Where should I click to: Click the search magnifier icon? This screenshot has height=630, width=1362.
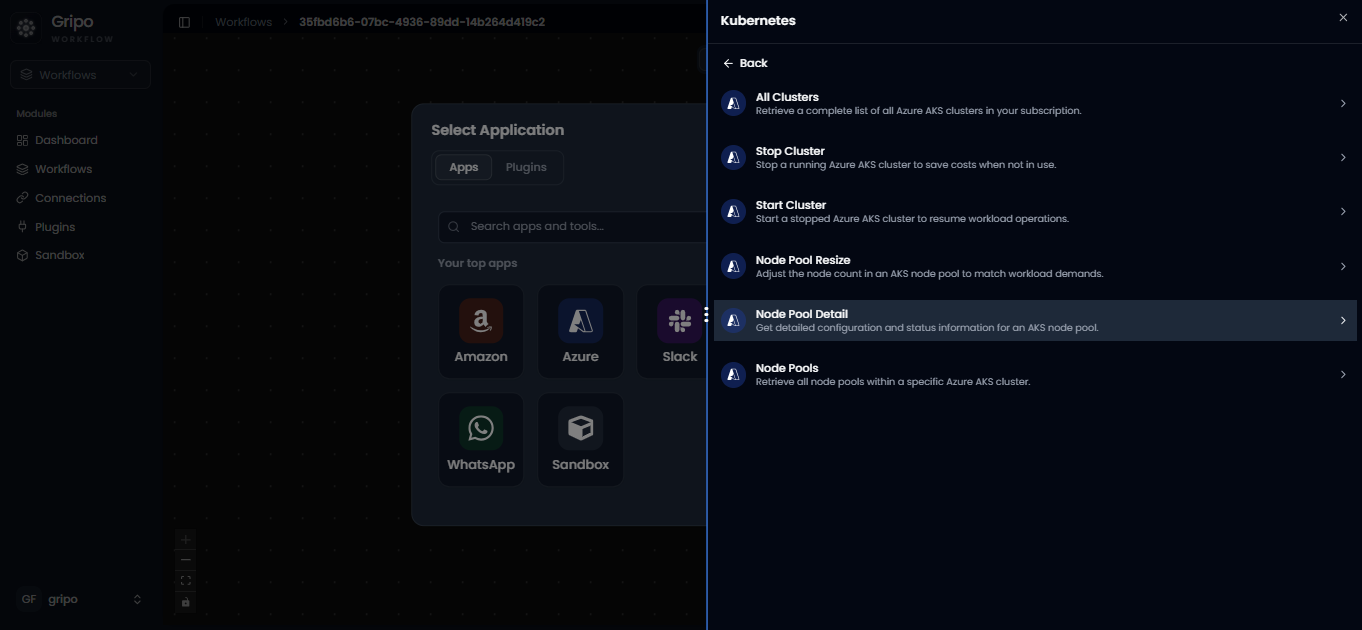(x=455, y=227)
